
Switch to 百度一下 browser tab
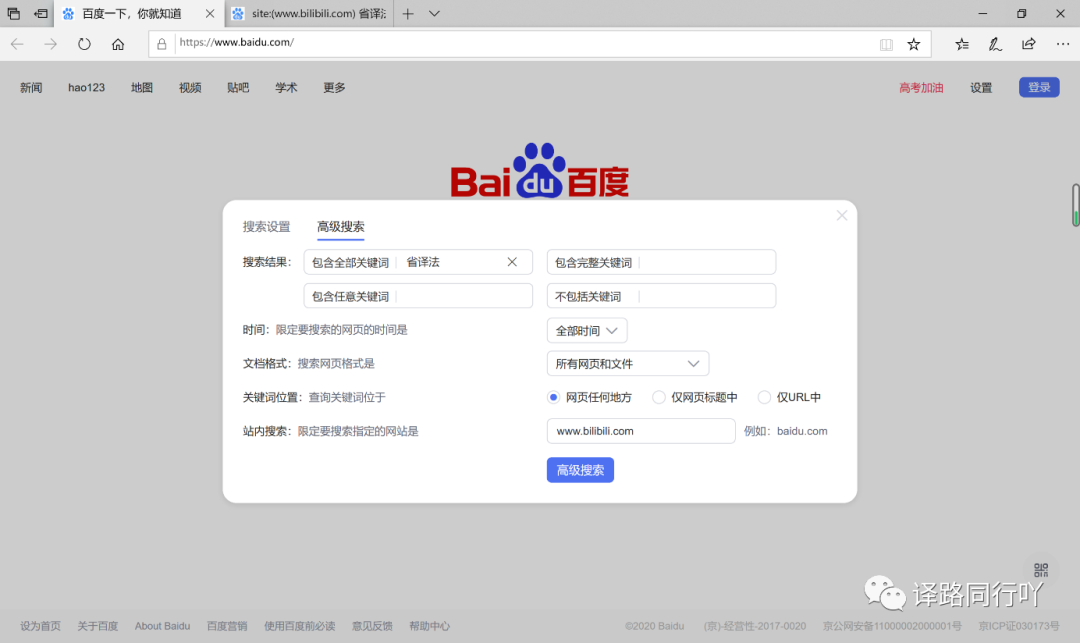pos(139,14)
